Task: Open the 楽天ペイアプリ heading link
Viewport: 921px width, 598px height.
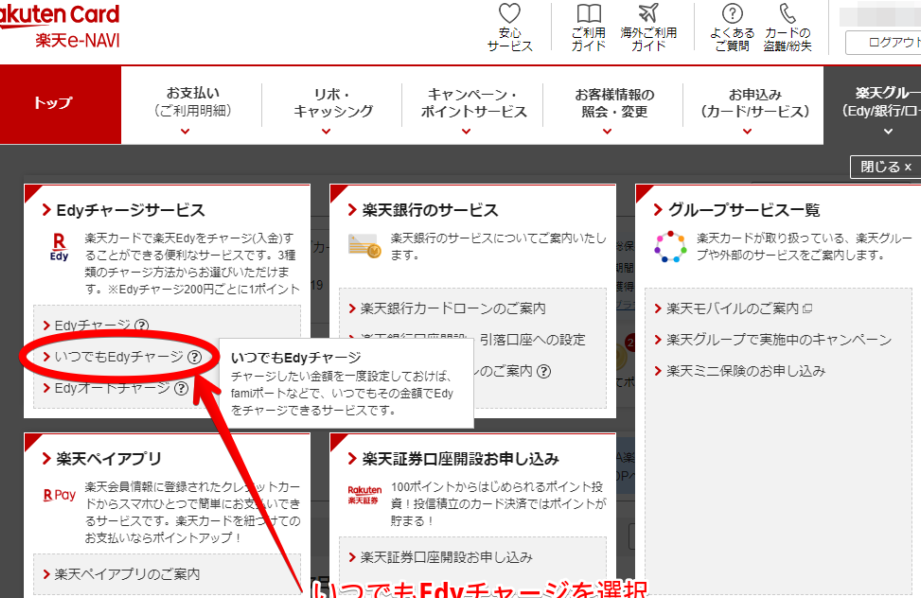Action: (x=102, y=459)
